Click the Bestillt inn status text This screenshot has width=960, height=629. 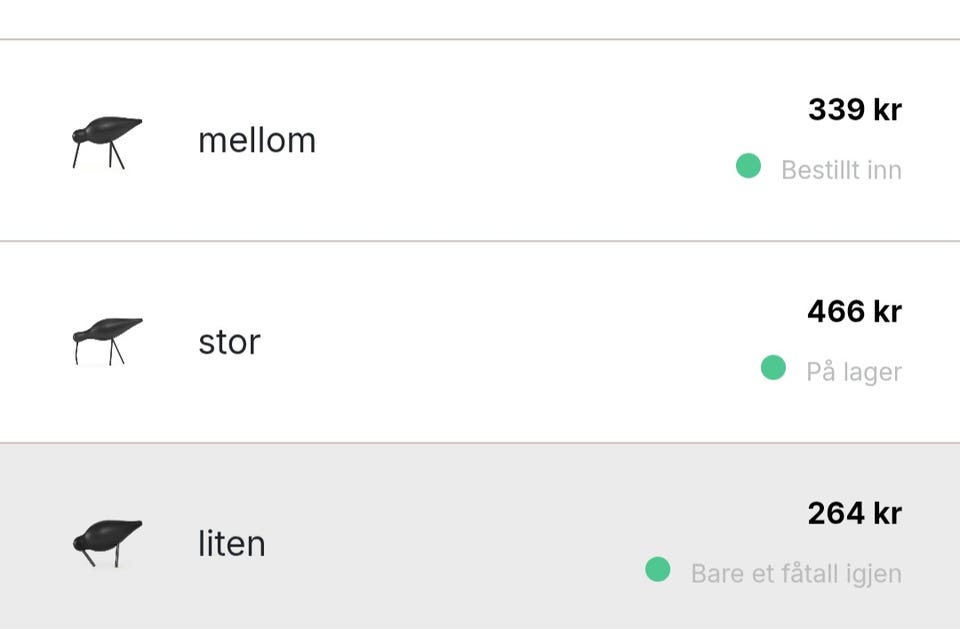(x=841, y=170)
